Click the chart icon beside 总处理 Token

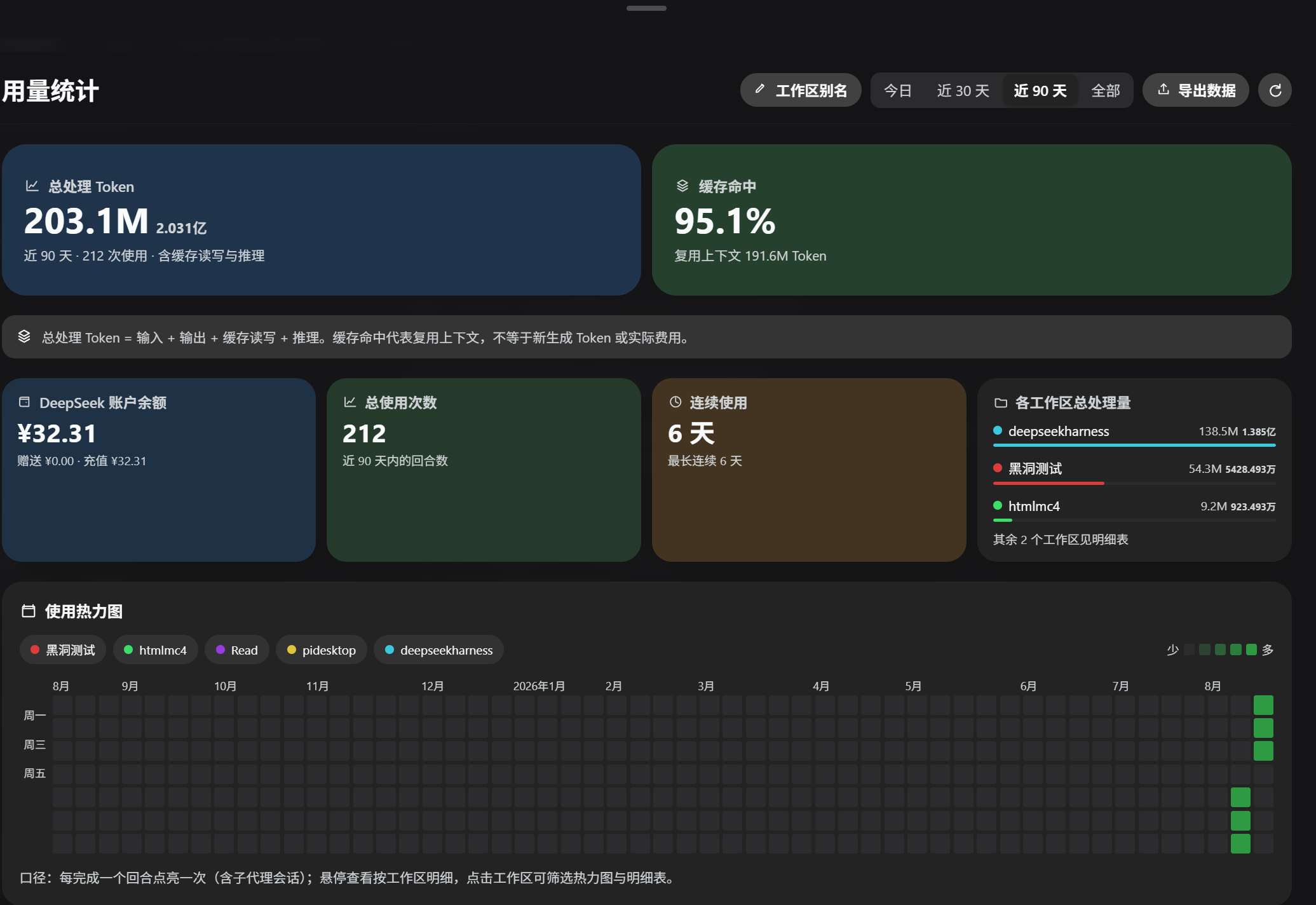(x=32, y=186)
